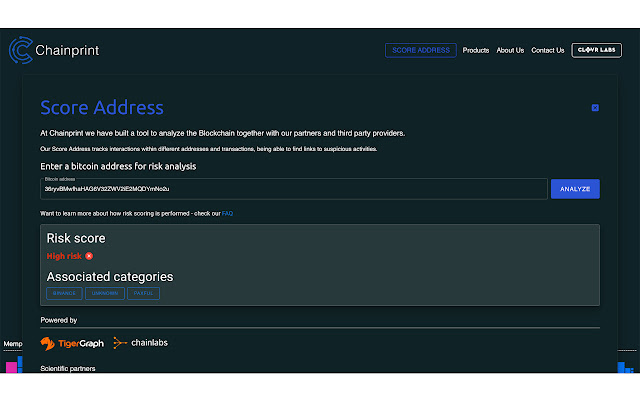Click the Analyze button

pos(575,189)
